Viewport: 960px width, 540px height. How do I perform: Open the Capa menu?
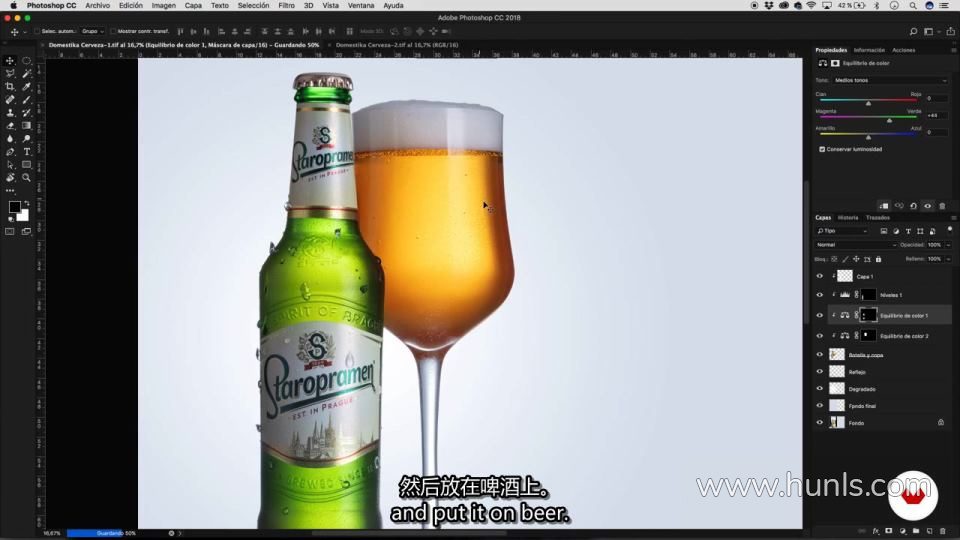point(193,6)
